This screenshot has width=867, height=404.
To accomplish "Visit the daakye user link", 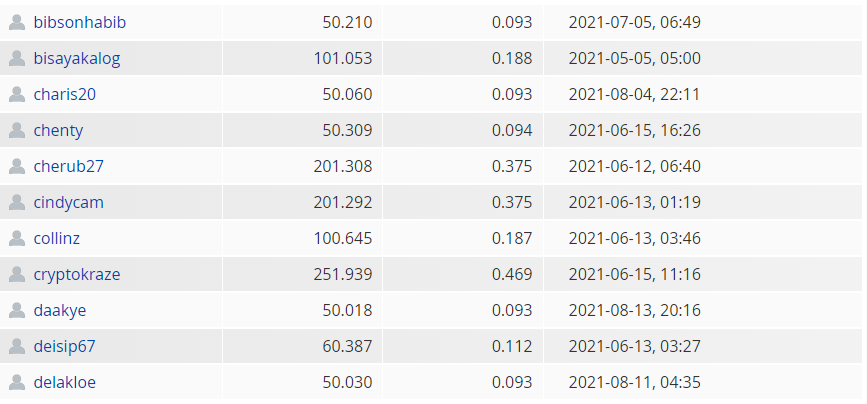I will coord(60,311).
